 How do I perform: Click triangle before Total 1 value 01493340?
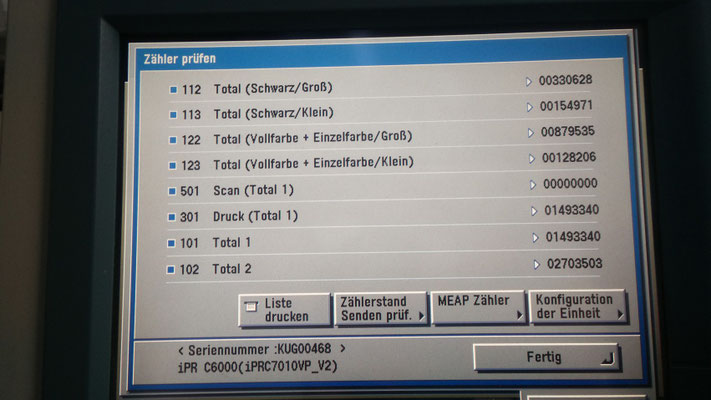536,238
